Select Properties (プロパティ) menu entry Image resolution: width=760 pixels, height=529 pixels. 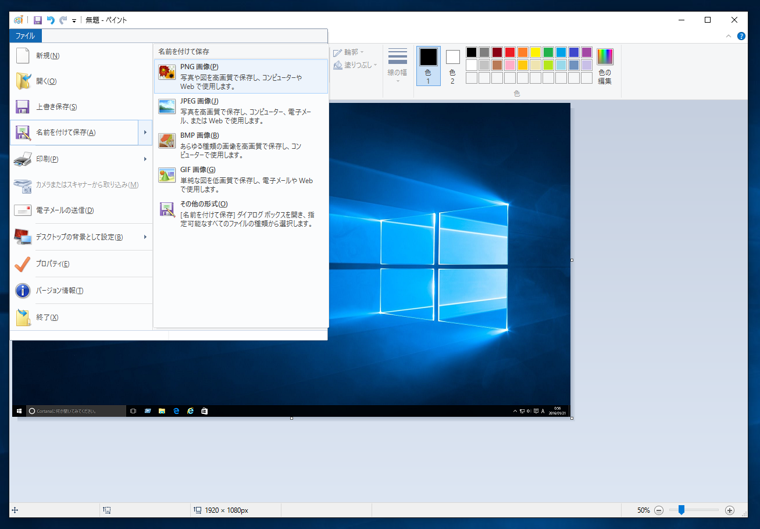pos(81,264)
